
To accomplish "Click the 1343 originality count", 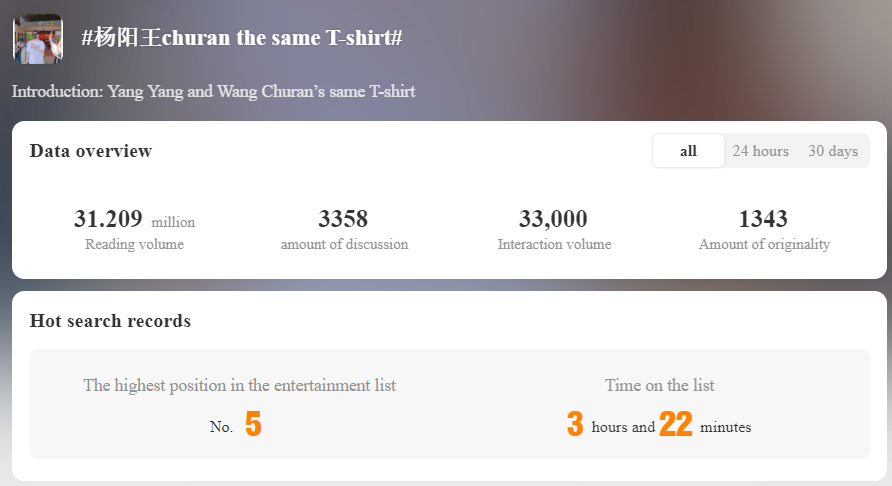I will [763, 219].
